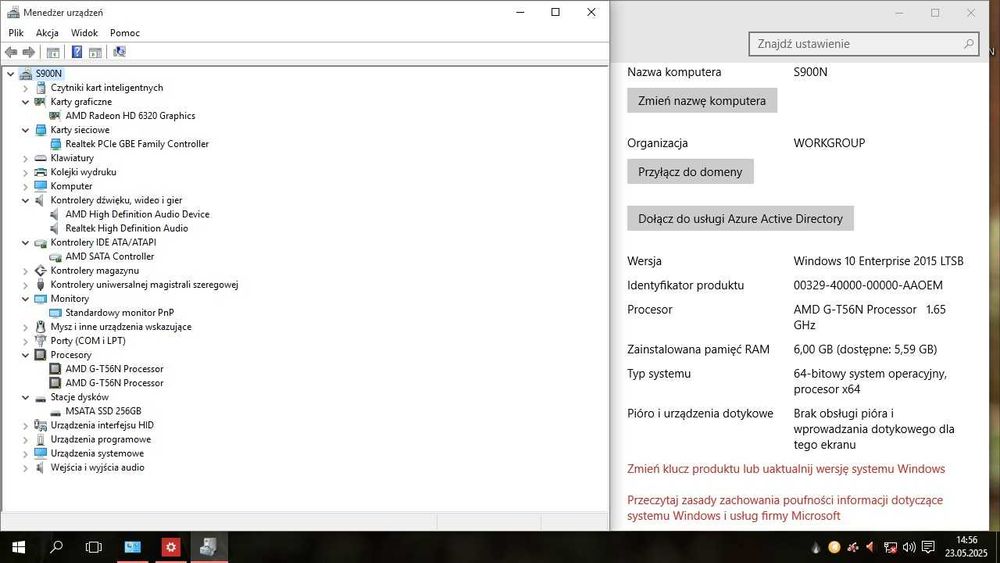1000x563 pixels.
Task: Switch to Device Manager taskbar button
Action: point(209,547)
